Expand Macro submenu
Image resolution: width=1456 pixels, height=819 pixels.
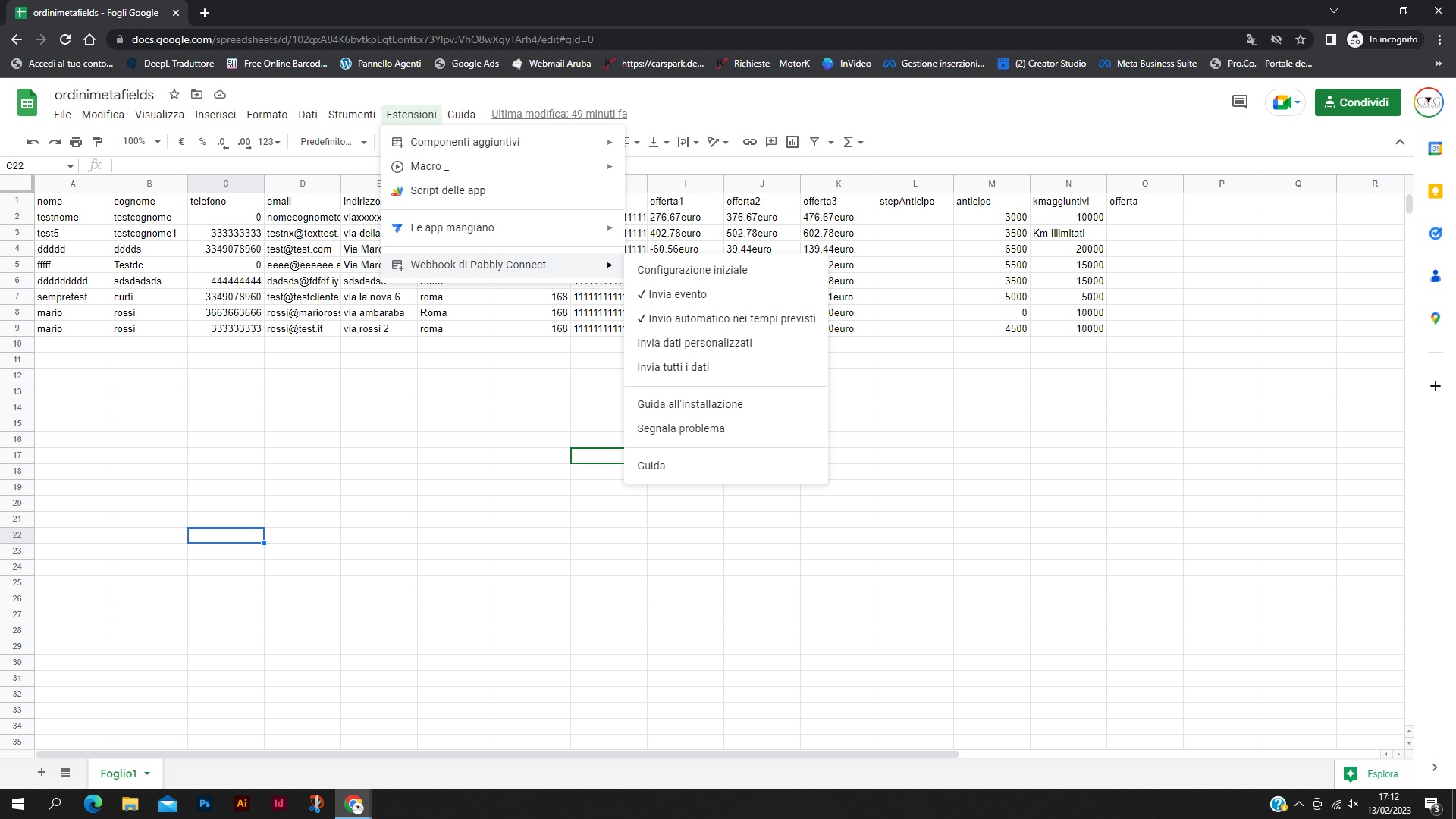(502, 166)
